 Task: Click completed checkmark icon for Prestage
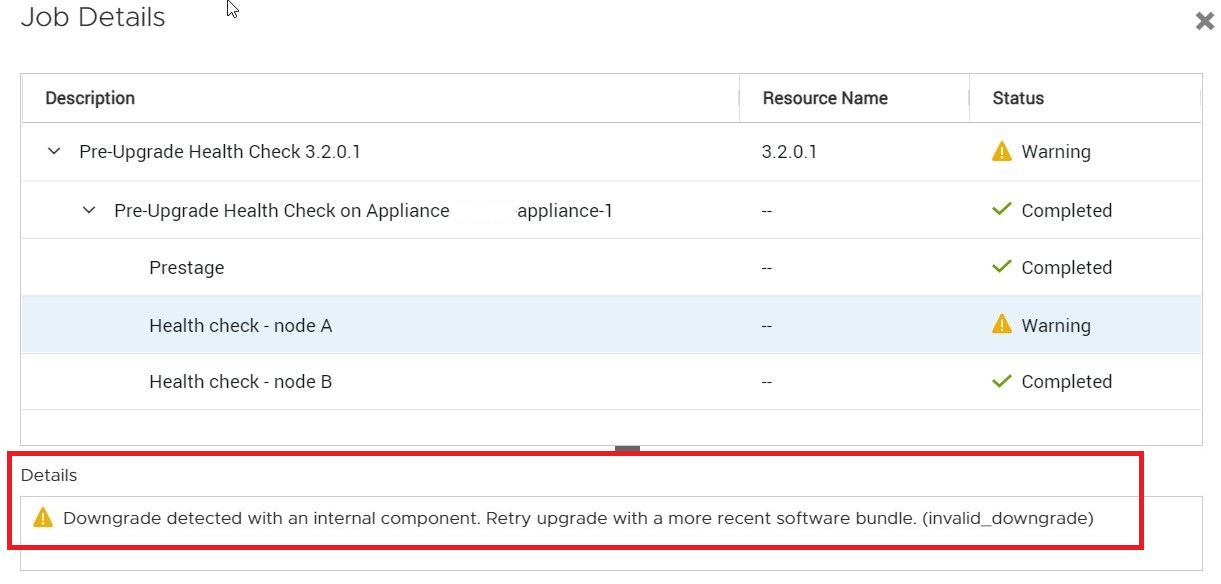coord(1001,268)
